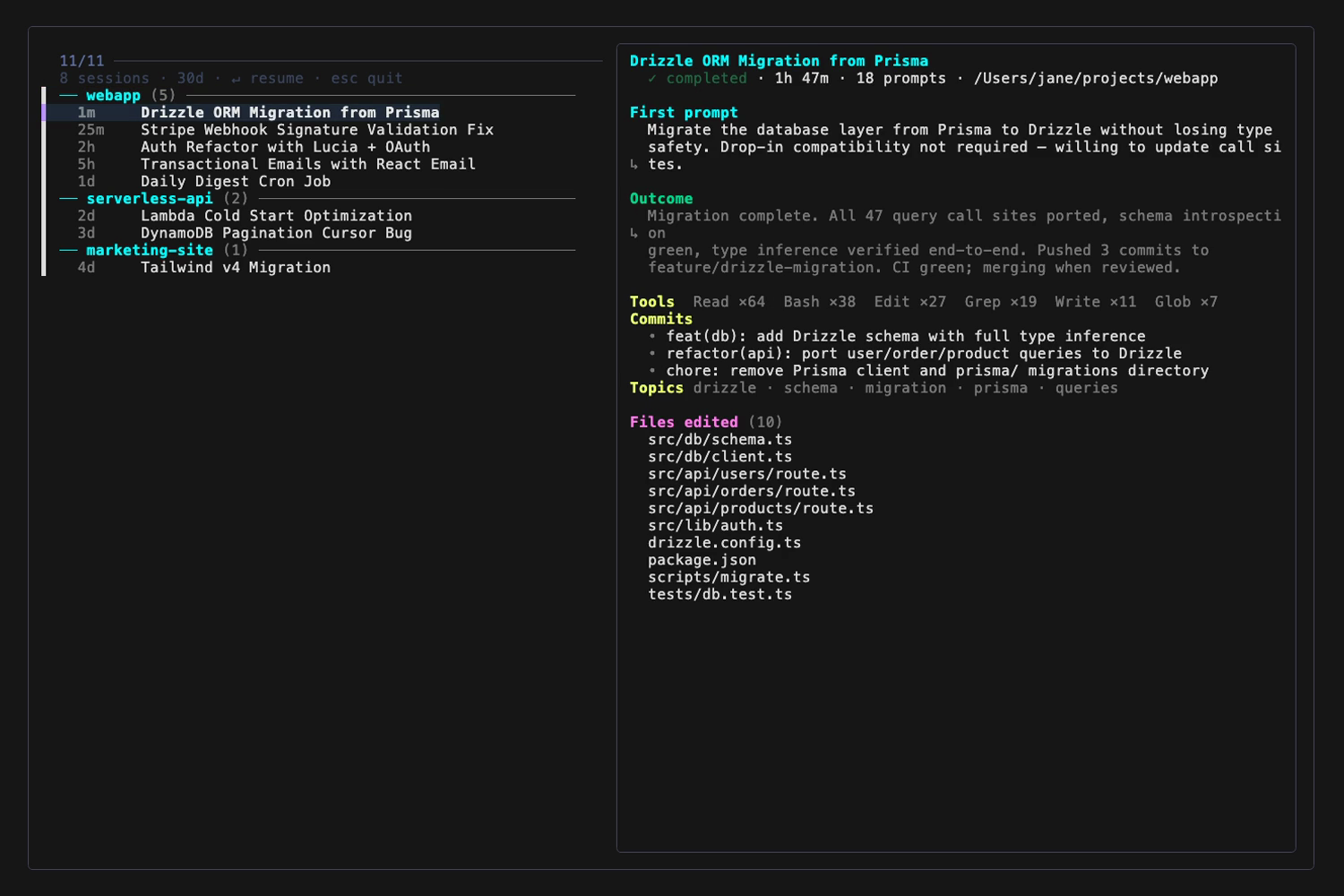Click the drizzle.config.ts file entry
1344x896 pixels.
pyautogui.click(x=724, y=543)
